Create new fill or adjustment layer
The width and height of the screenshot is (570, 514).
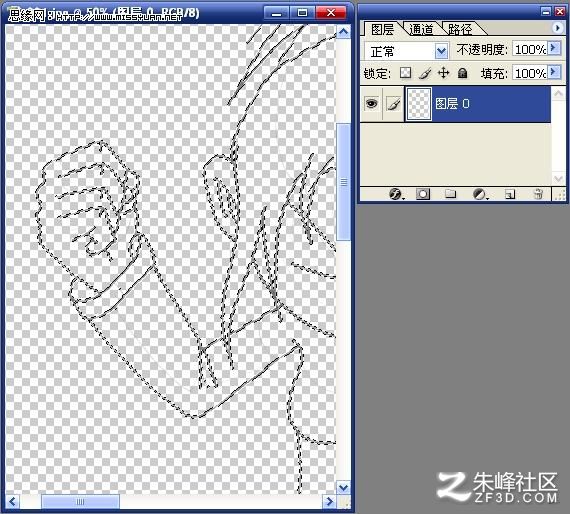(x=480, y=194)
